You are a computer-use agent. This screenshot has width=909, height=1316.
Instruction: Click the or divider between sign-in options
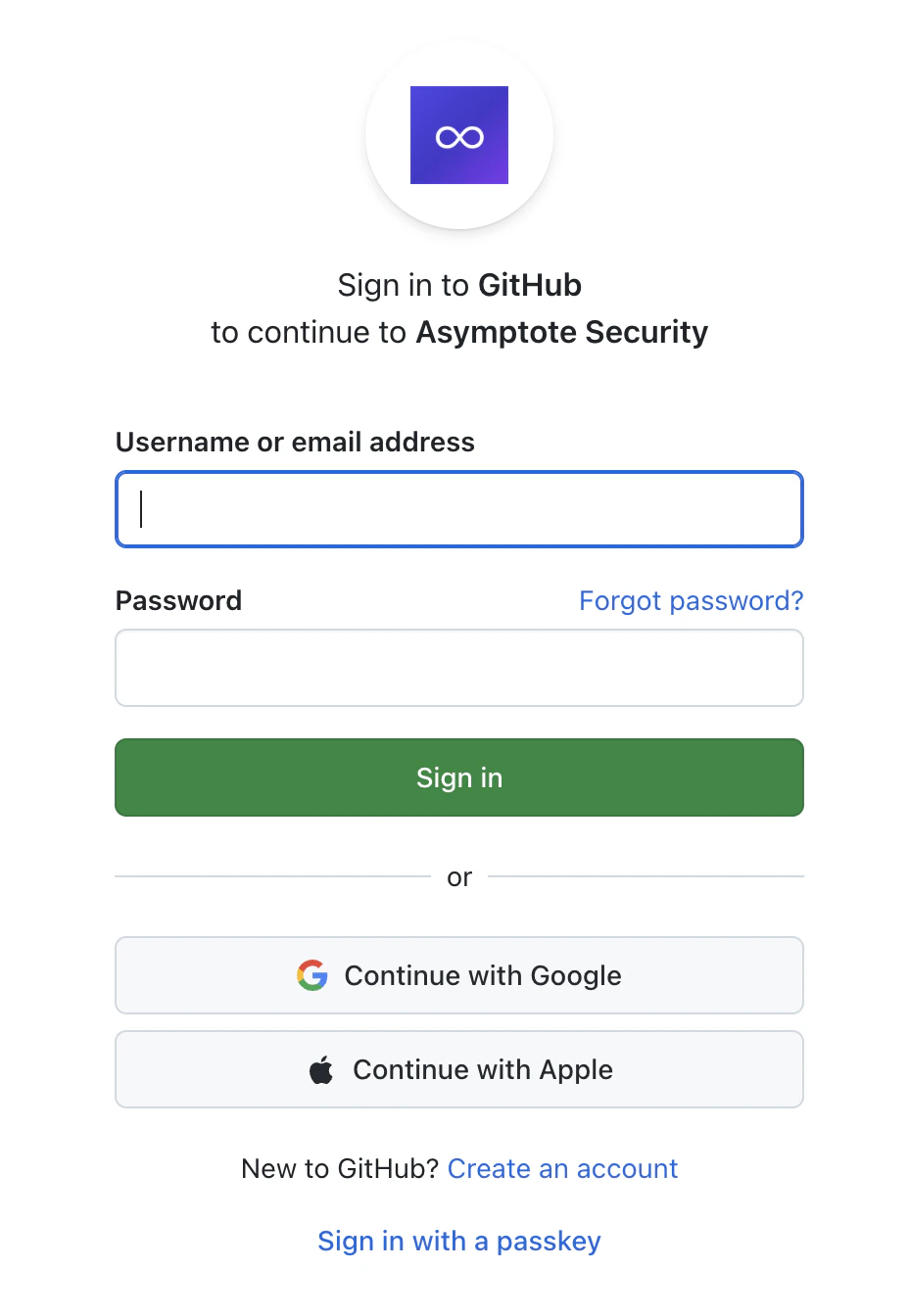[x=458, y=877]
